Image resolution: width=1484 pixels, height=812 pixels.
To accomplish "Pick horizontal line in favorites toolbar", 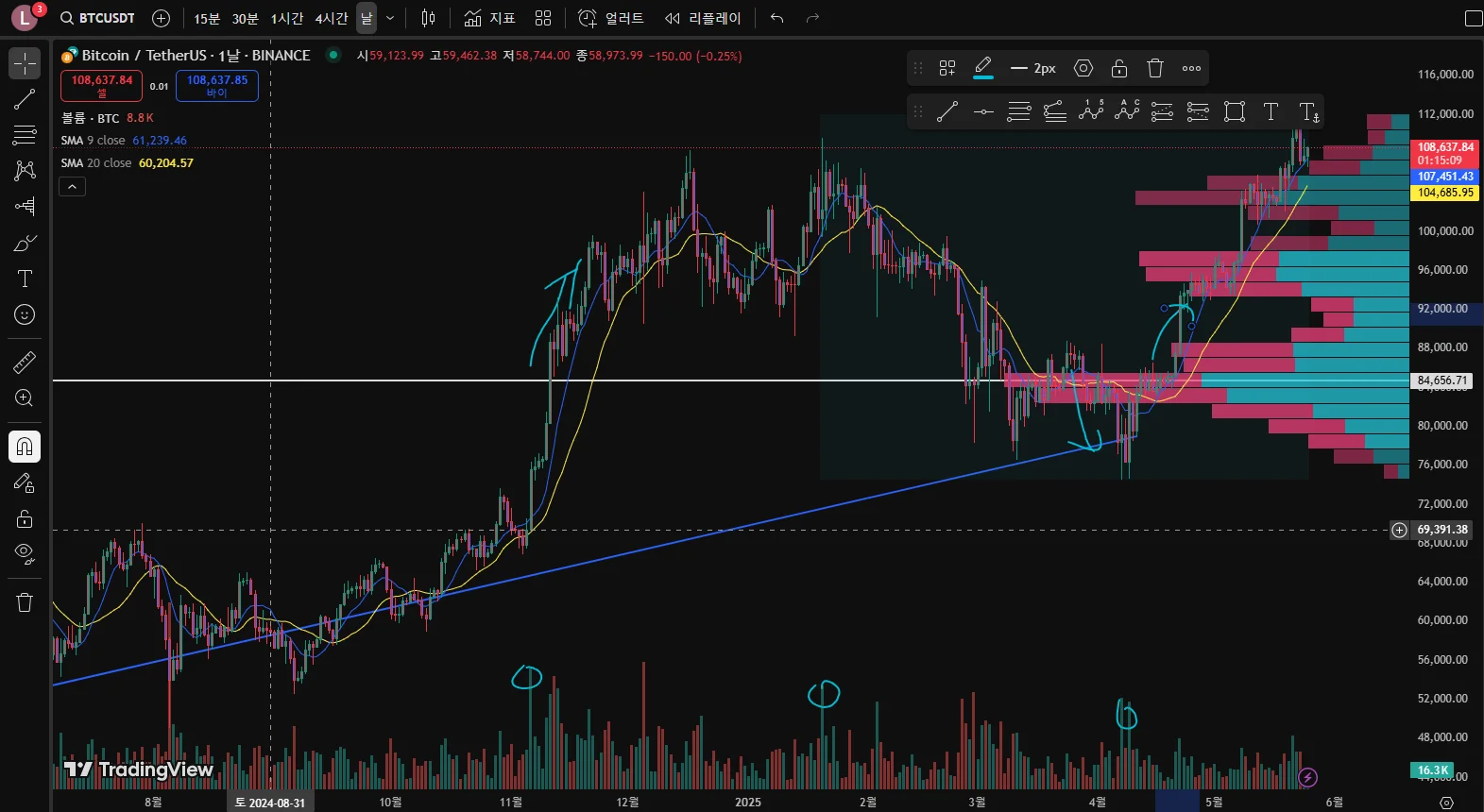I will point(983,111).
